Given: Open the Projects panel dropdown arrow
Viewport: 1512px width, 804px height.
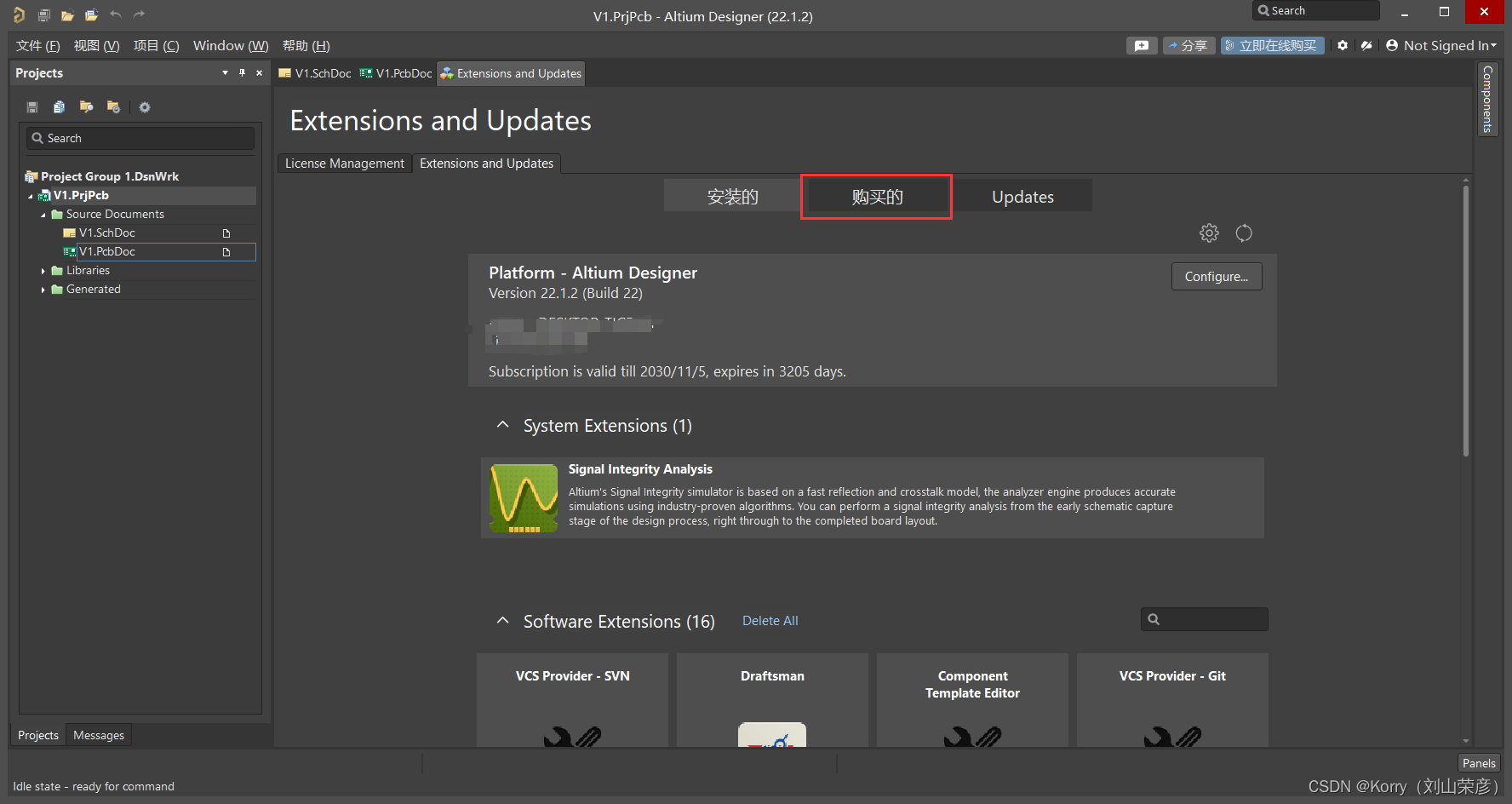Looking at the screenshot, I should coord(225,73).
